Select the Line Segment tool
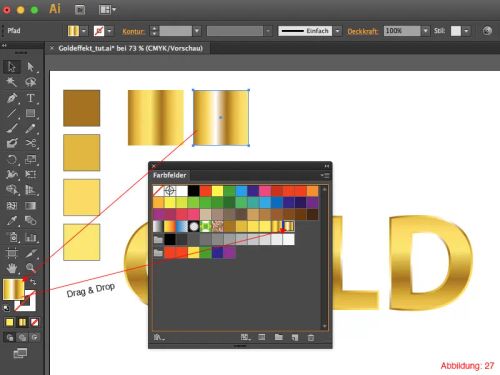 (x=12, y=113)
